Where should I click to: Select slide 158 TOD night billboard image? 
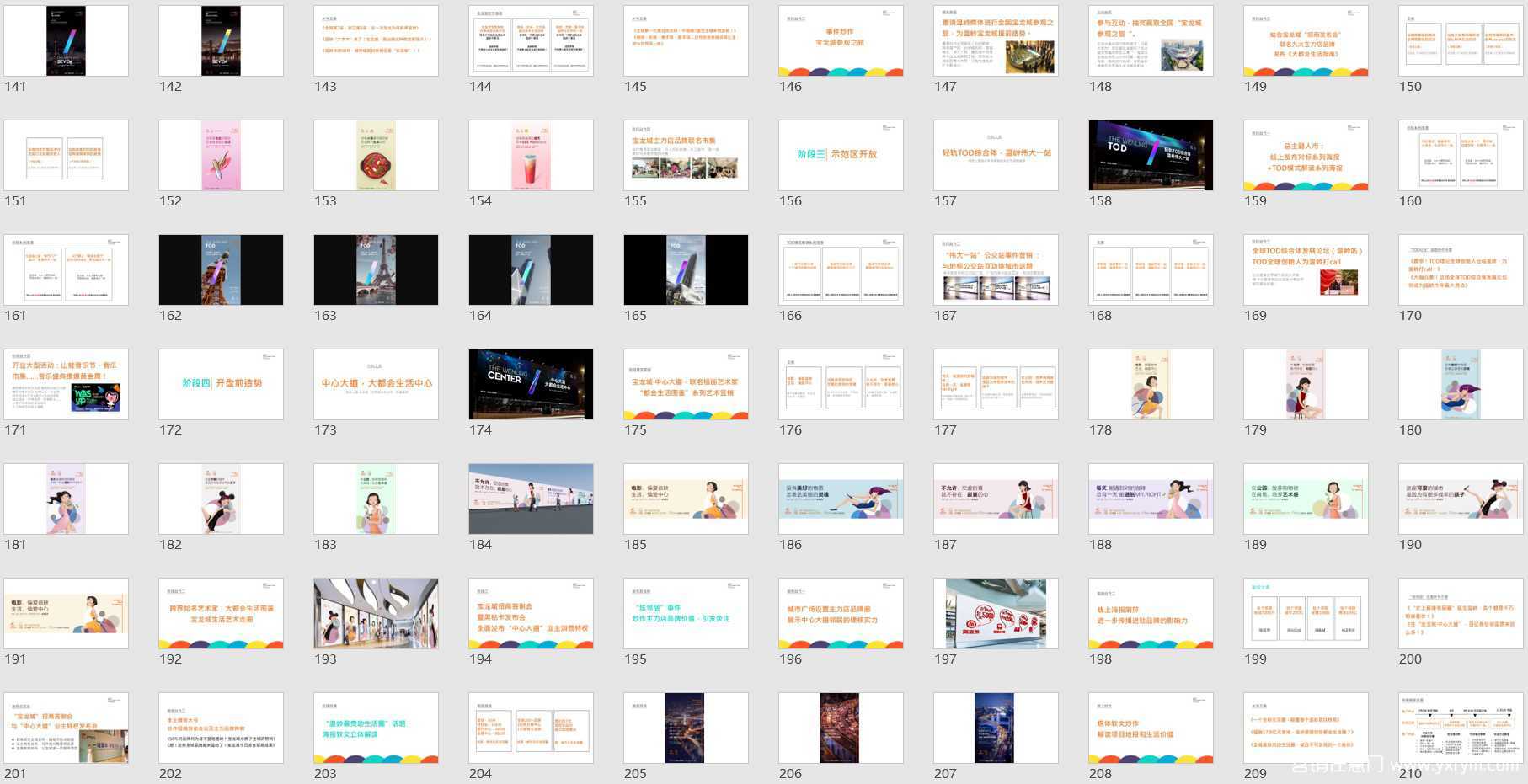[x=1151, y=156]
